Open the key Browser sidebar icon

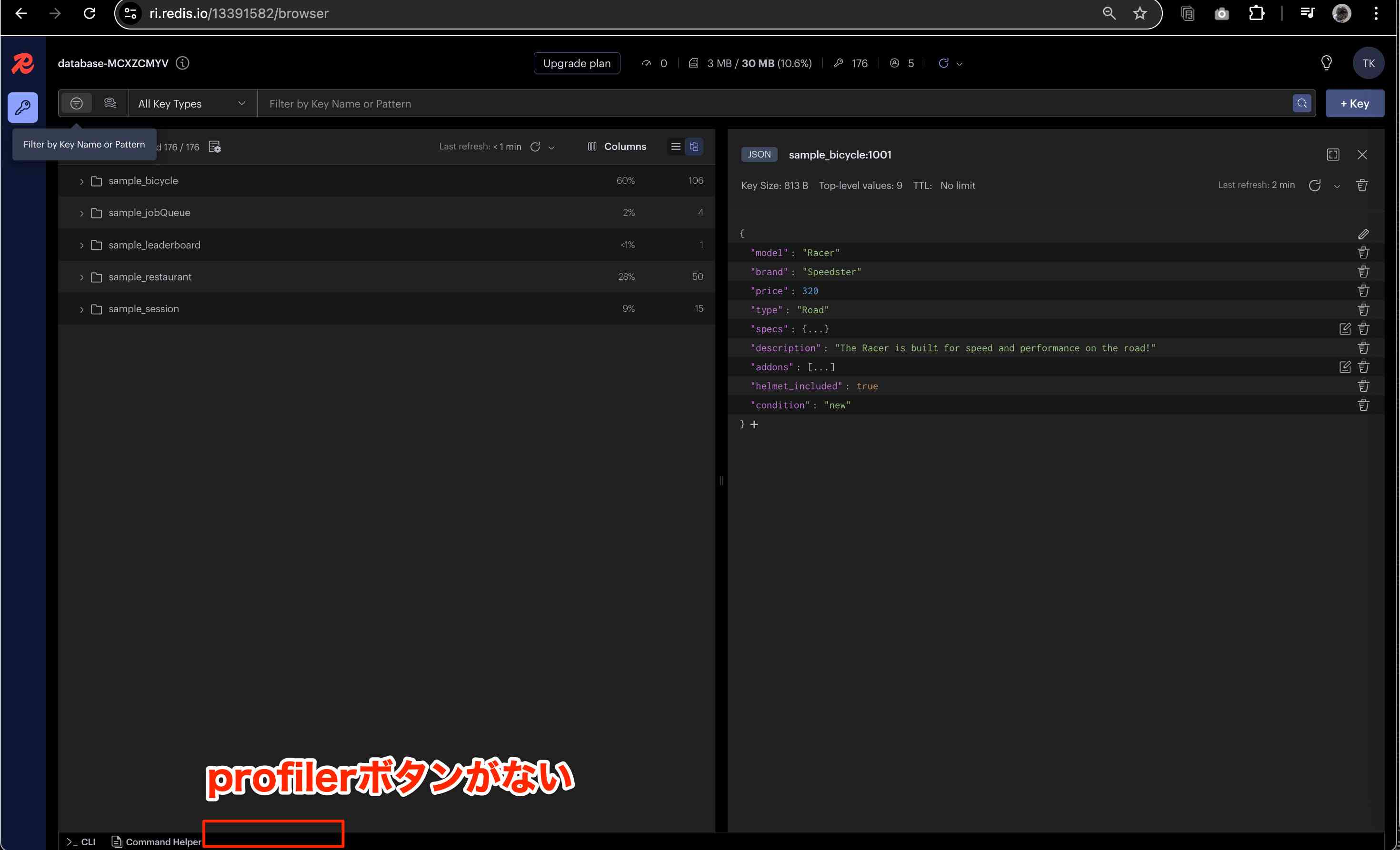pyautogui.click(x=23, y=107)
